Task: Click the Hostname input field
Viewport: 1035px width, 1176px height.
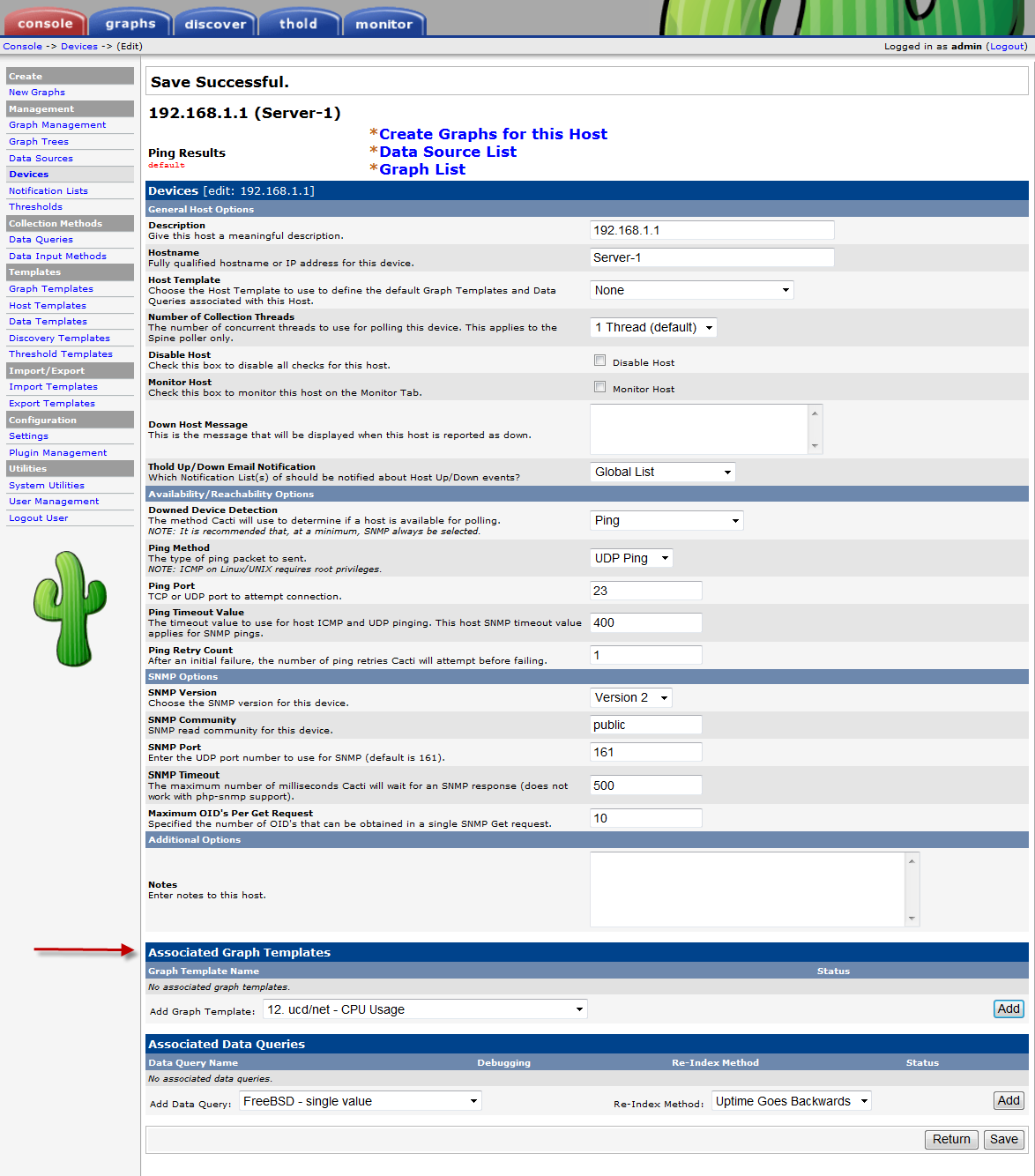Action: (x=712, y=257)
